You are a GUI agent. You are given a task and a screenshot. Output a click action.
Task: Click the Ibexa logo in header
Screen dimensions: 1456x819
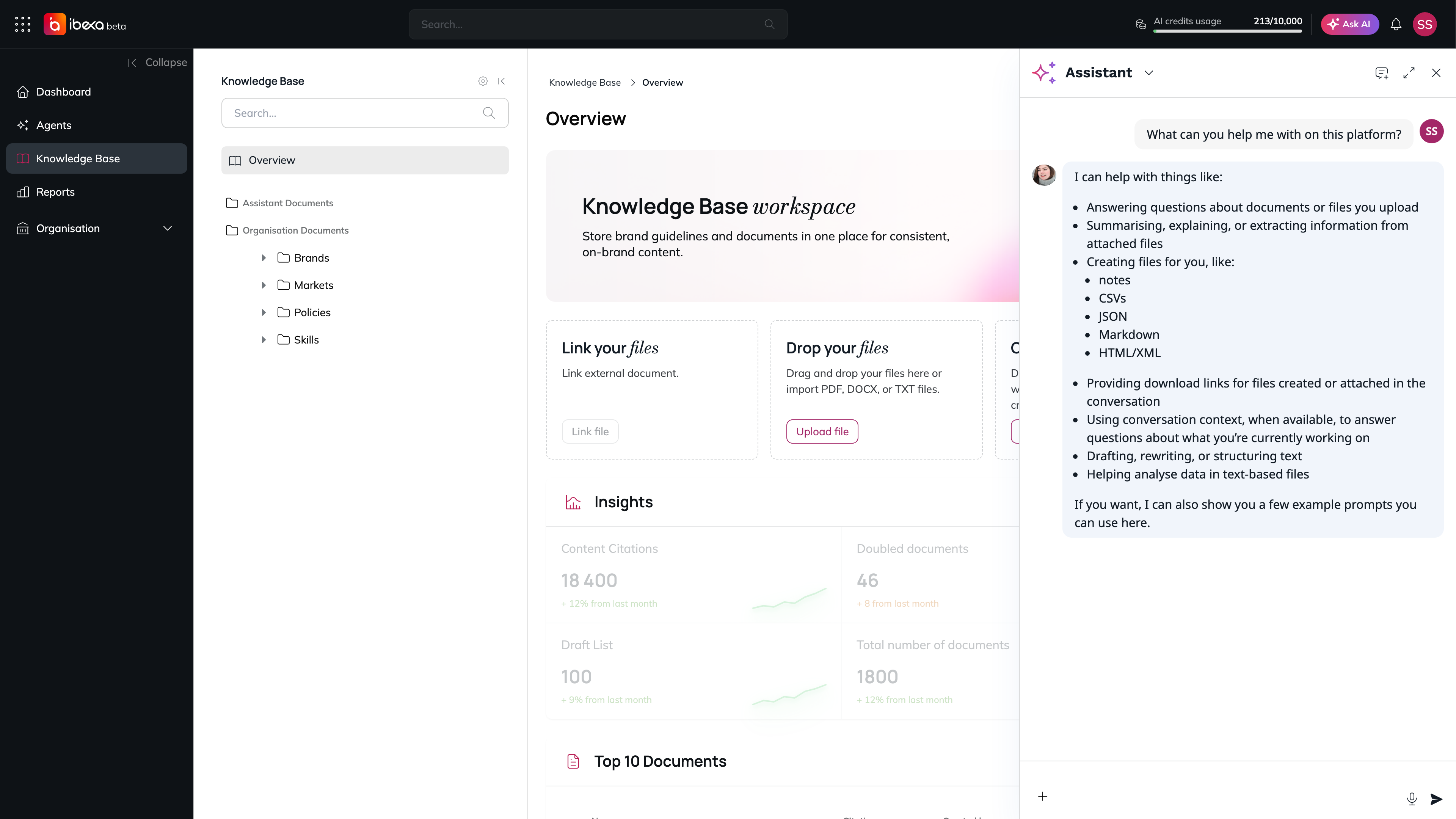click(x=85, y=24)
